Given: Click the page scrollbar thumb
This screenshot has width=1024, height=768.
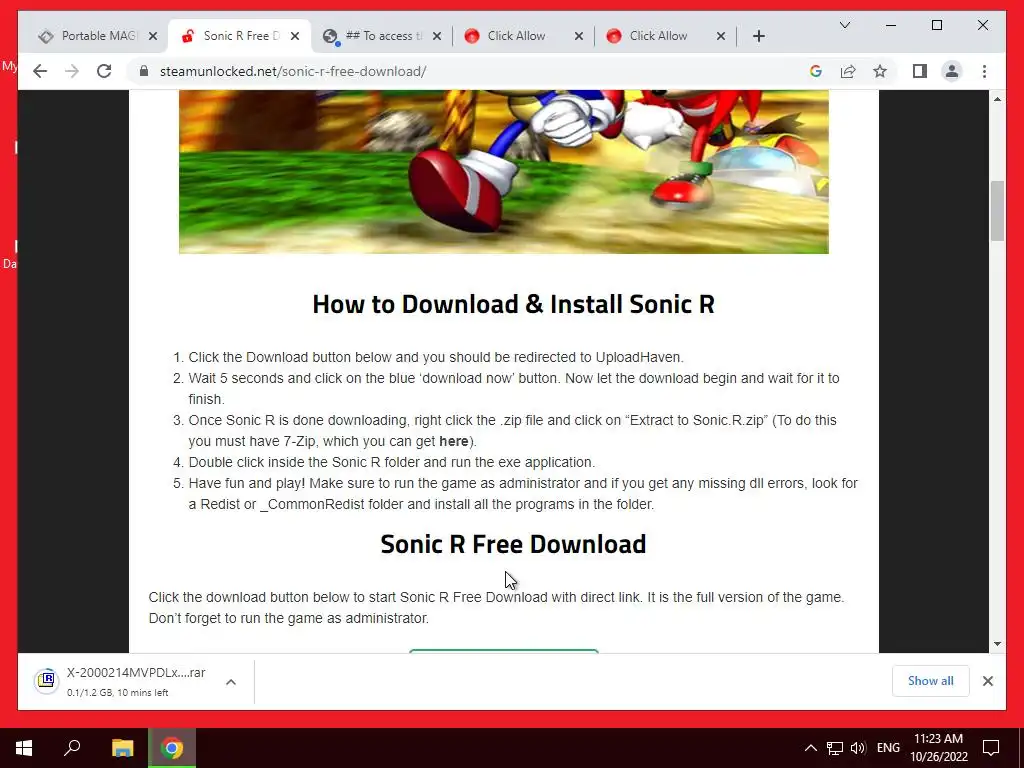Looking at the screenshot, I should tap(997, 210).
